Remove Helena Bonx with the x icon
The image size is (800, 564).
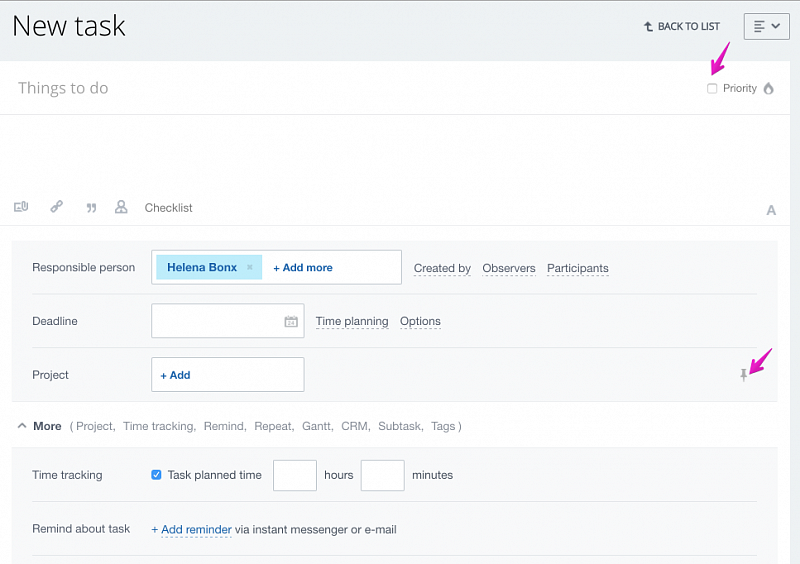tap(250, 268)
